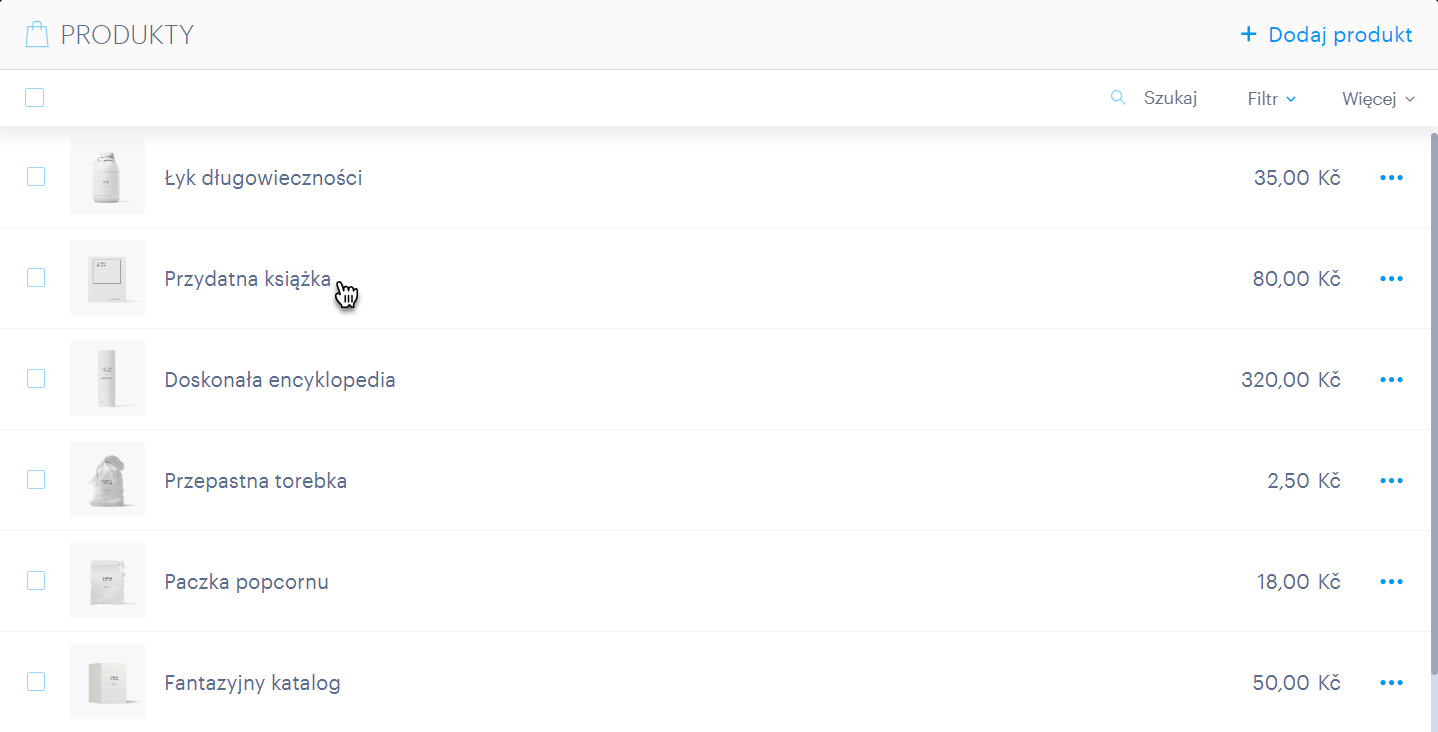Open three-dot menu for Łyk długowieczności
This screenshot has height=732, width=1438.
[x=1391, y=178]
